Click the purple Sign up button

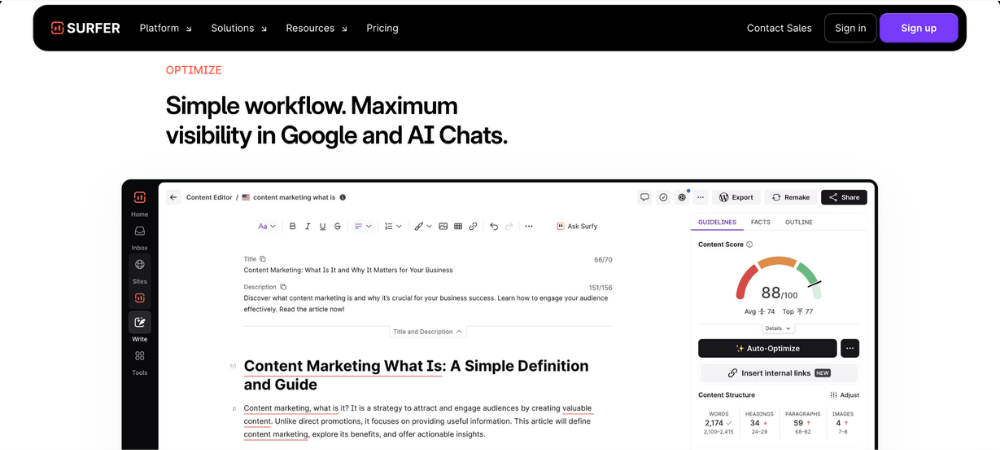918,28
